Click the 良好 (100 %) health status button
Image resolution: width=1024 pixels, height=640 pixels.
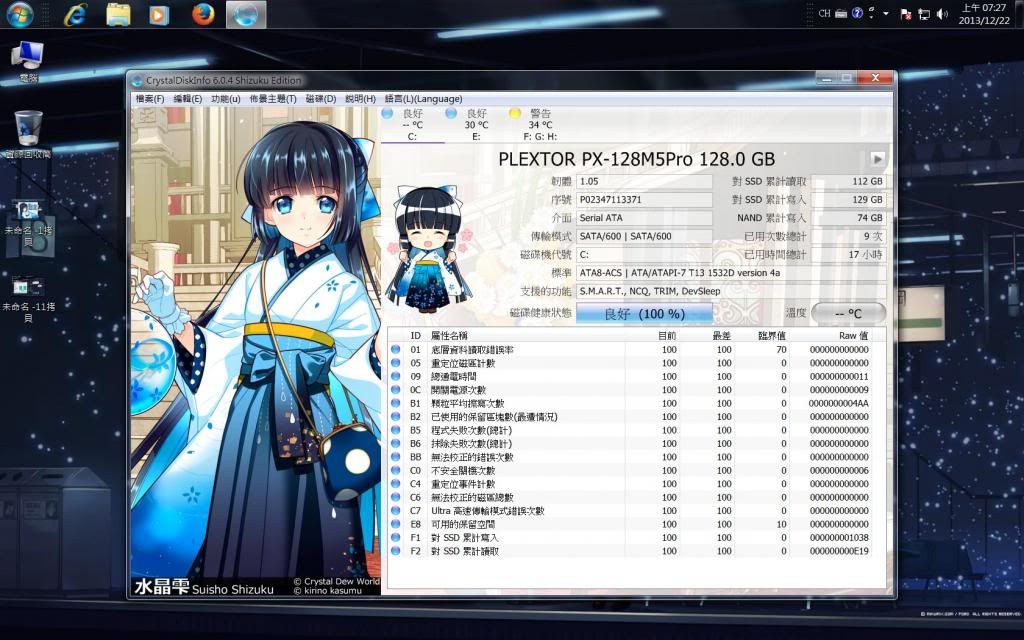click(644, 313)
